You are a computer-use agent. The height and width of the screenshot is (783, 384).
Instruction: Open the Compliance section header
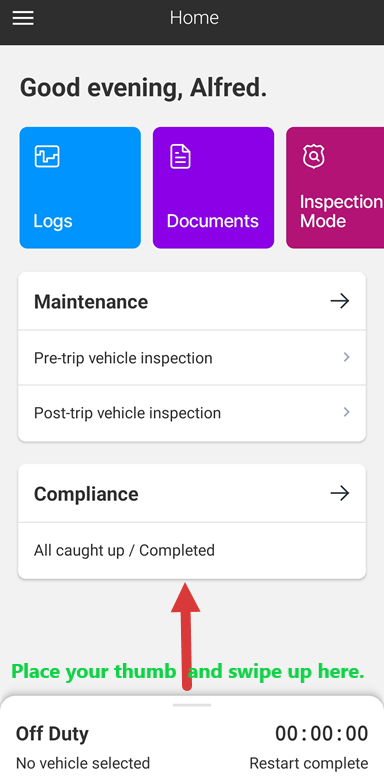pos(192,493)
